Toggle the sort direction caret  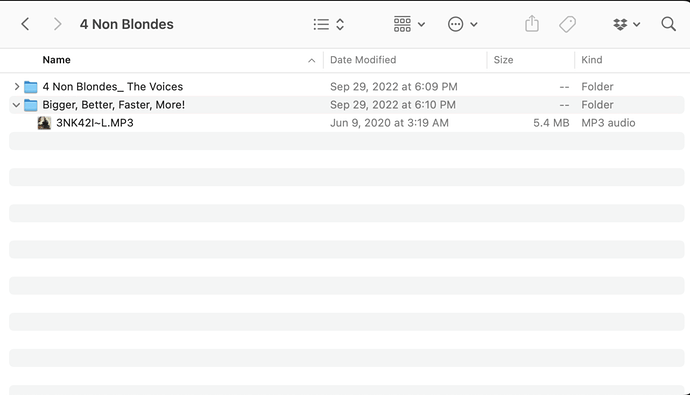(x=312, y=60)
